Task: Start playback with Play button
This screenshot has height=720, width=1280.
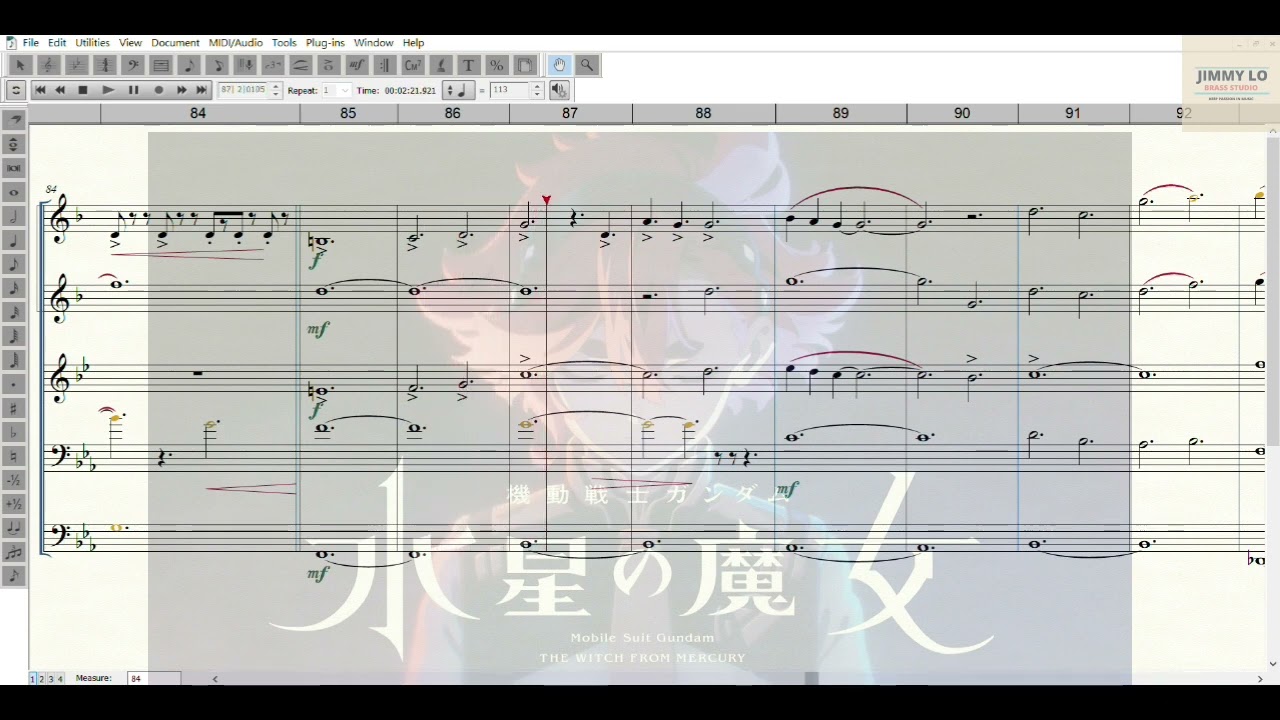Action: click(108, 90)
